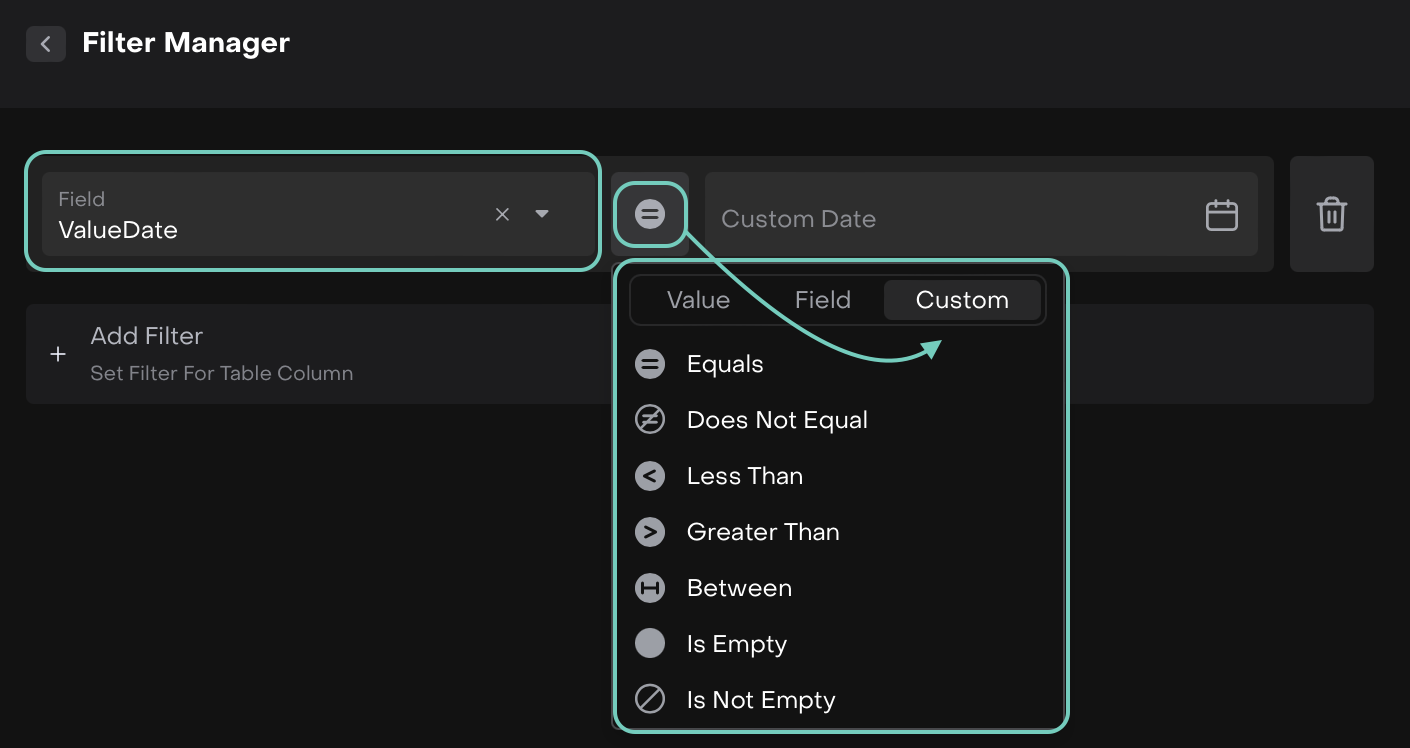Screen dimensions: 1410x748
Task: Click the plus icon to add filter
Action: [x=58, y=354]
